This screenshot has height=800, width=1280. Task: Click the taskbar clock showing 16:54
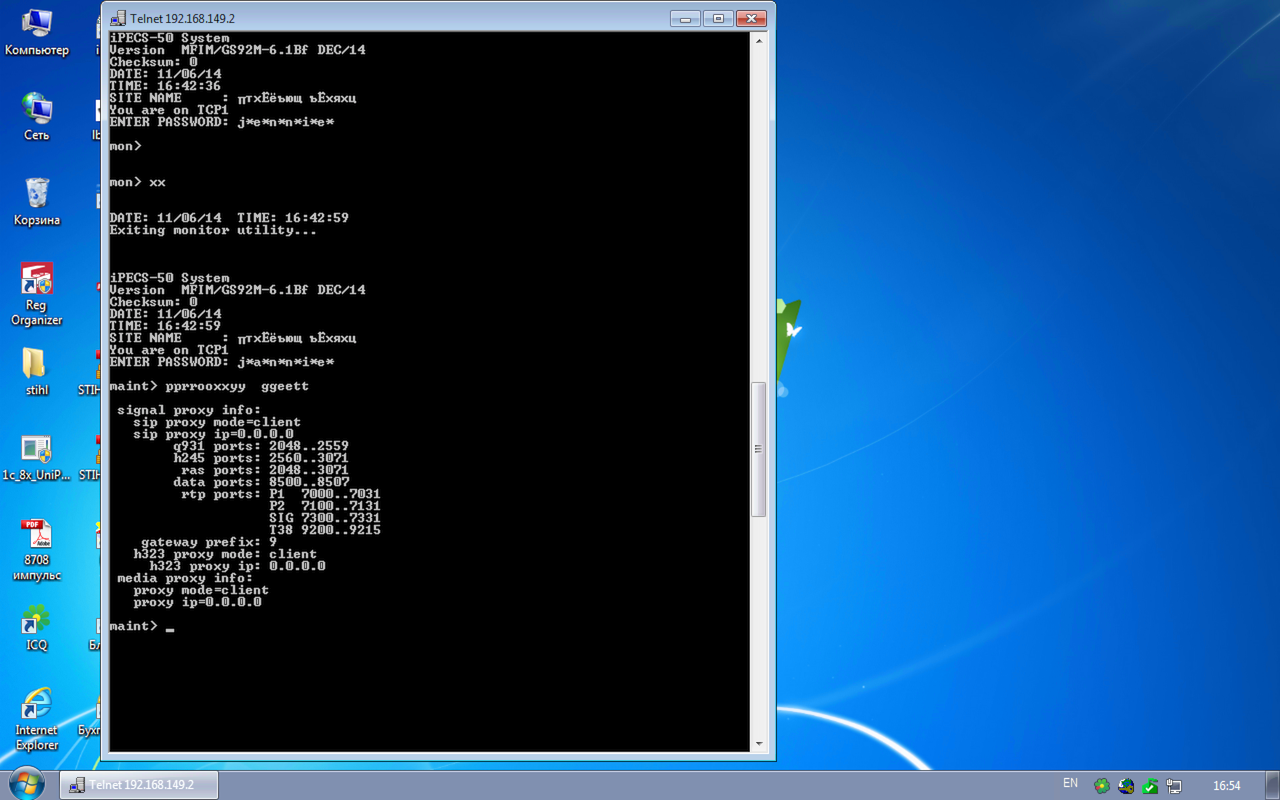(1226, 786)
